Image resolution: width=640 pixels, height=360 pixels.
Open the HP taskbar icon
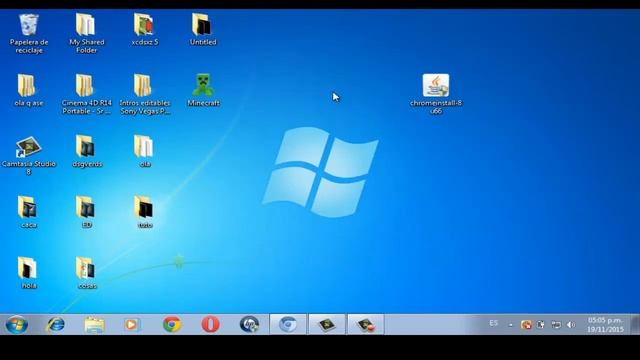point(249,325)
